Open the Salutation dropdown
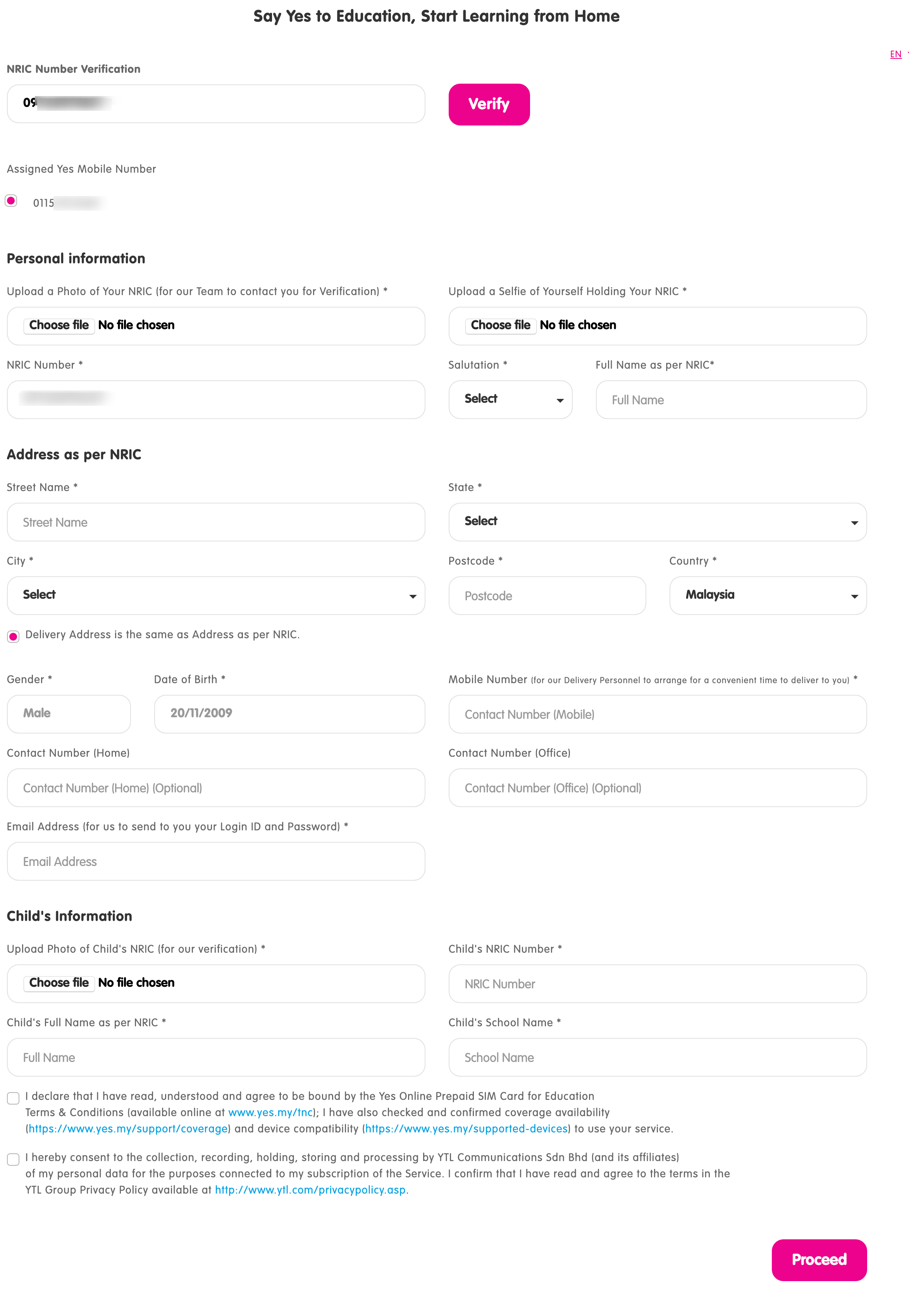This screenshot has width=909, height=1316. point(510,400)
